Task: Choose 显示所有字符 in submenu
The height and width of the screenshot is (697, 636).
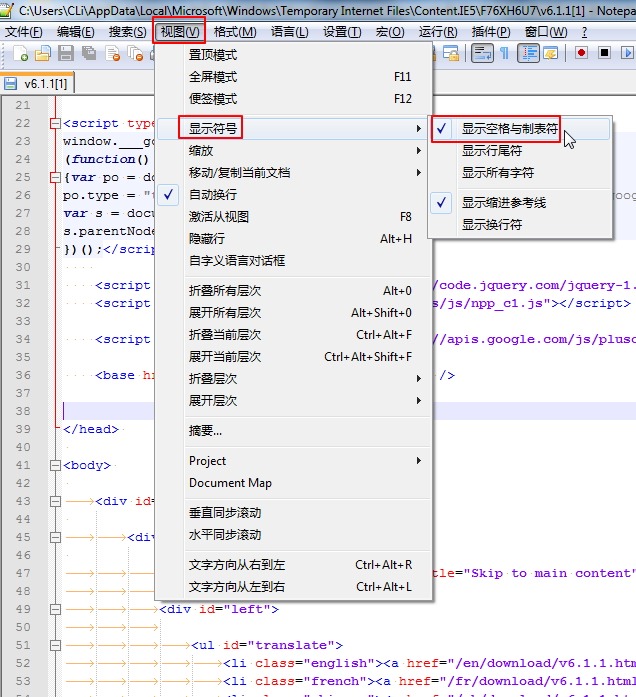Action: (x=497, y=173)
